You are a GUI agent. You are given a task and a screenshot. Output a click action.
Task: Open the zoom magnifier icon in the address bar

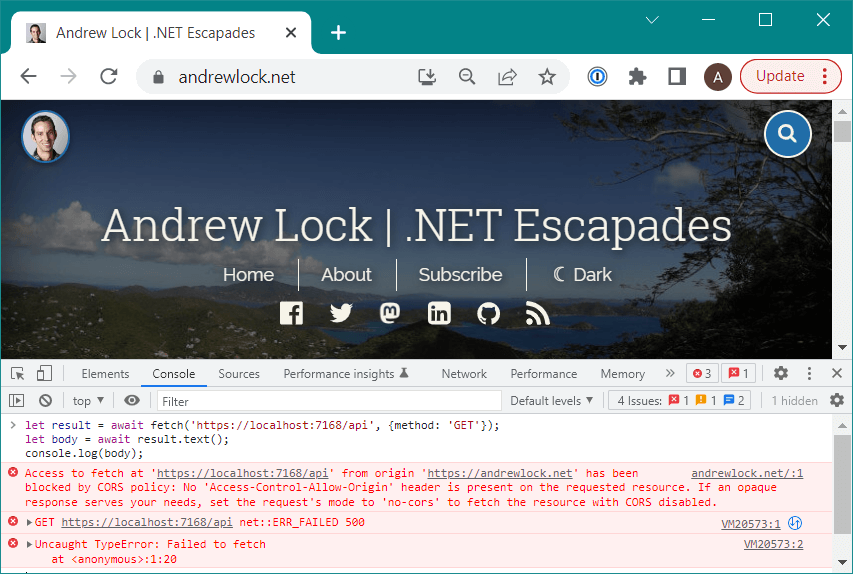tap(467, 77)
